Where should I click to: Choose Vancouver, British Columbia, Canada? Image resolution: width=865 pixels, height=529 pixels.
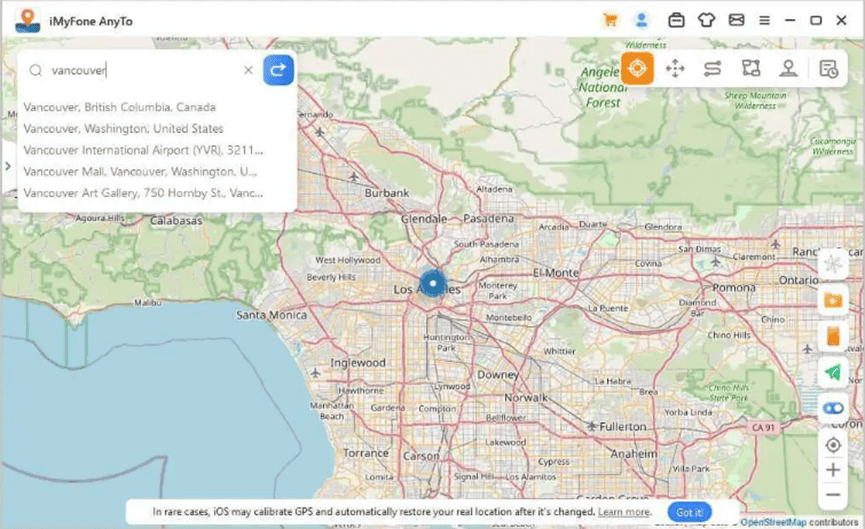tap(120, 107)
